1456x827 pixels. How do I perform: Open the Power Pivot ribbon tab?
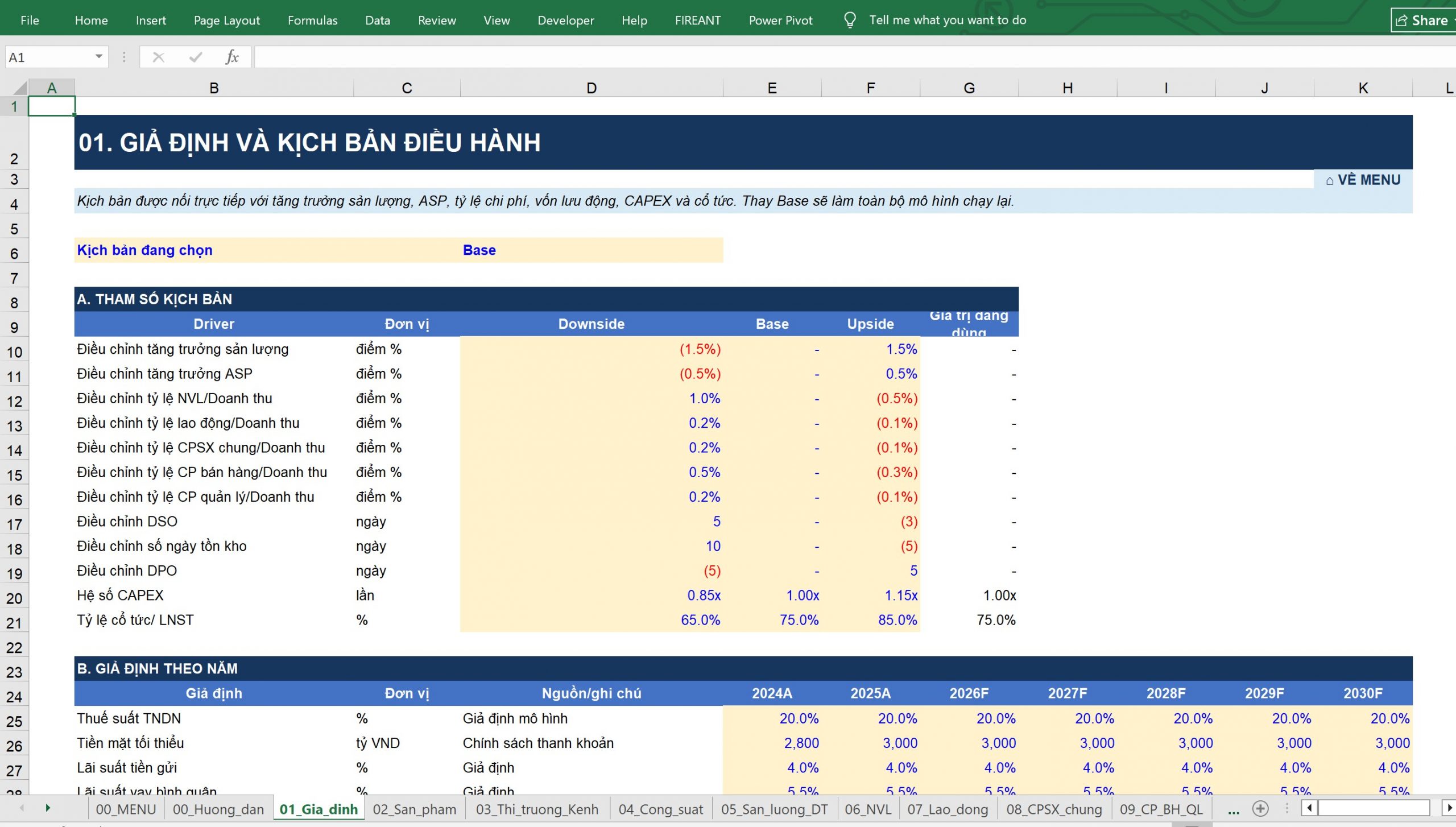[780, 20]
